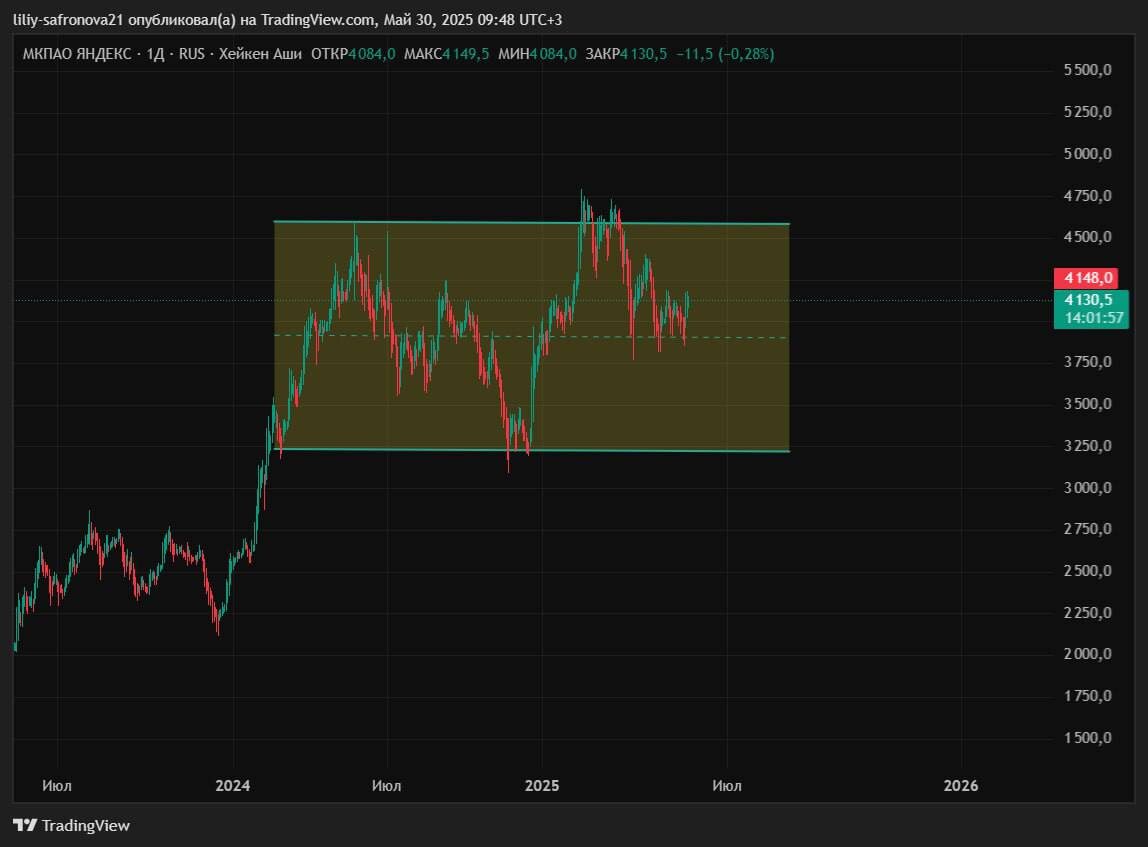Click the ОТКР 4 084,0 open value
Image resolution: width=1148 pixels, height=847 pixels.
(x=353, y=53)
